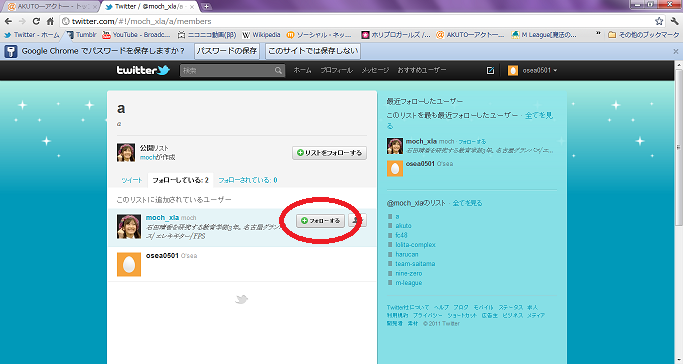683x364 pixels.
Task: Select the フォローしている: 2 tab
Action: [180, 180]
